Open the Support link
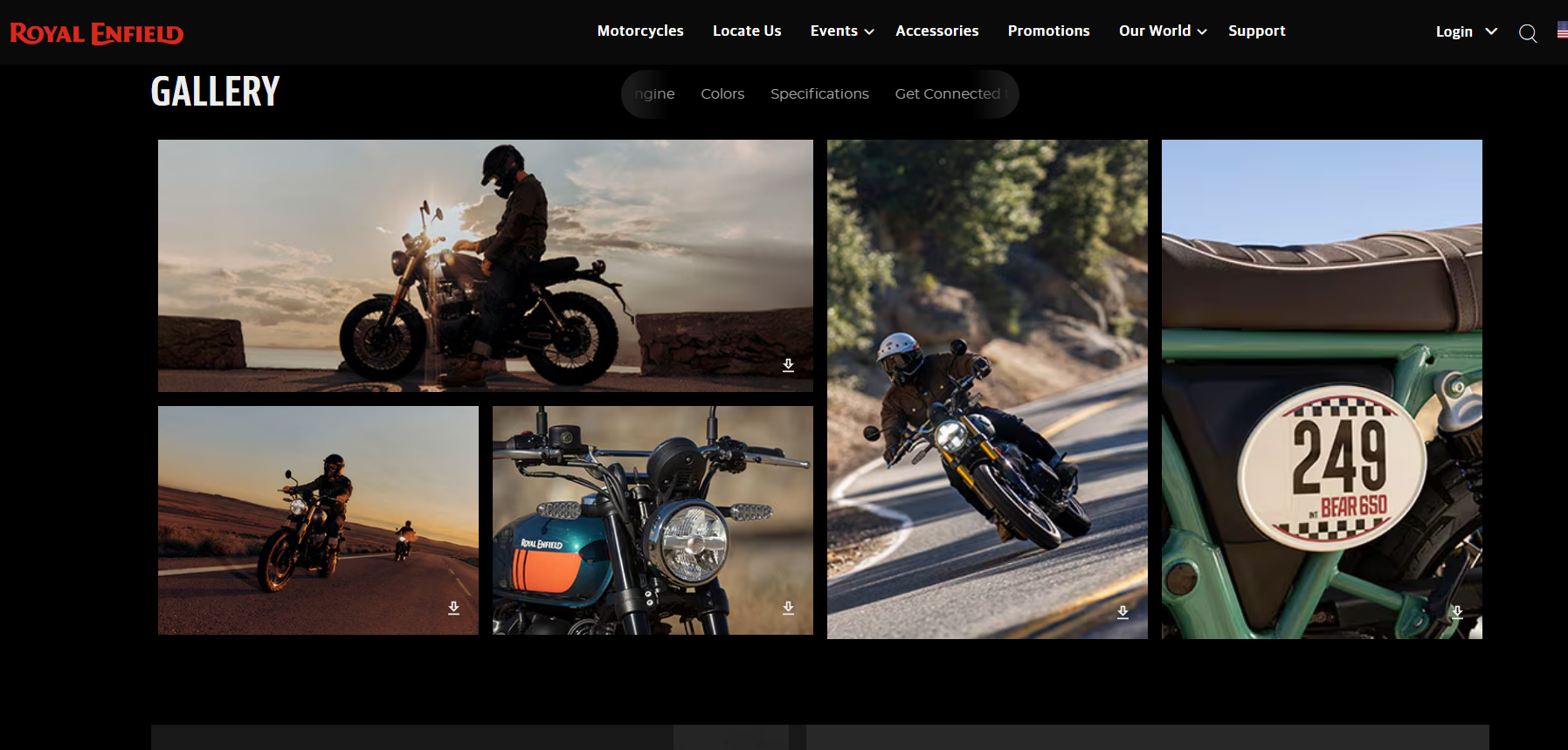1568x750 pixels. 1257,31
